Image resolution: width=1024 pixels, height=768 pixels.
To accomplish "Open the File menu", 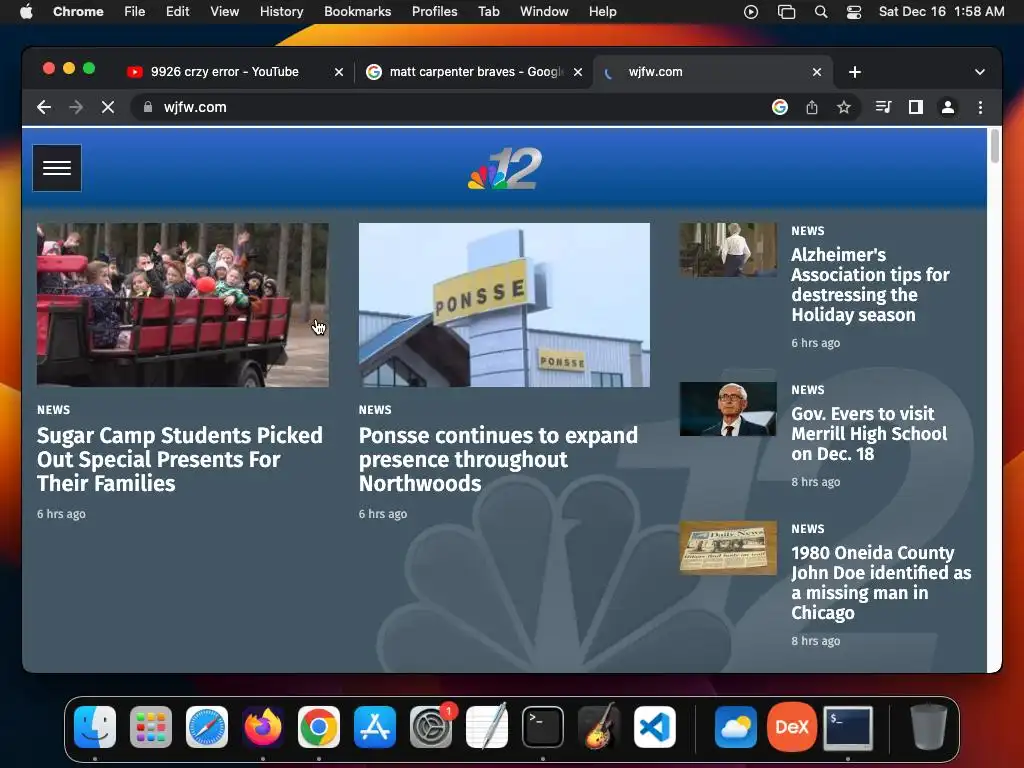I will pyautogui.click(x=135, y=11).
